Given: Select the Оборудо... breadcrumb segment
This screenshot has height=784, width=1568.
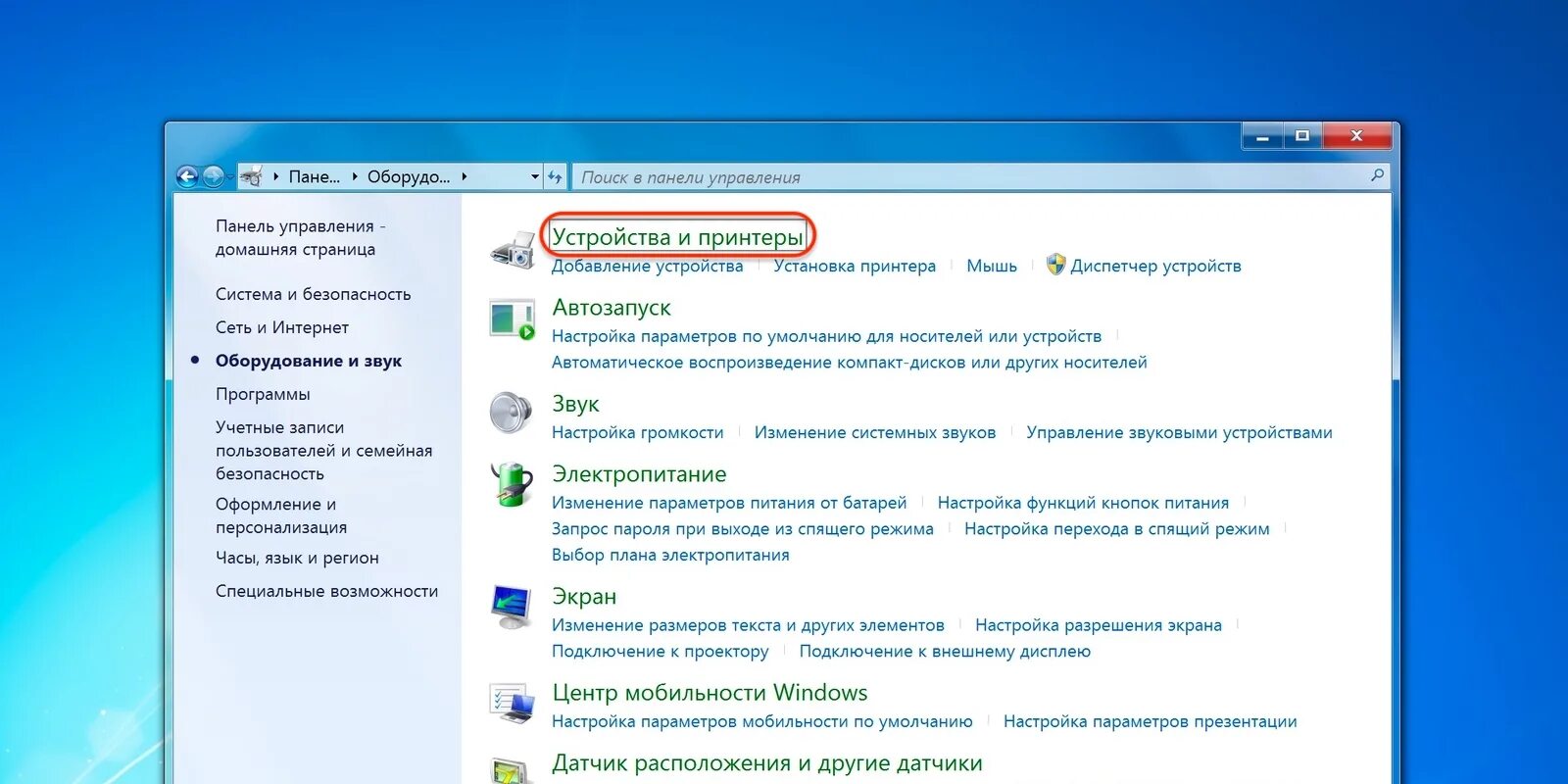Looking at the screenshot, I should pos(409,177).
